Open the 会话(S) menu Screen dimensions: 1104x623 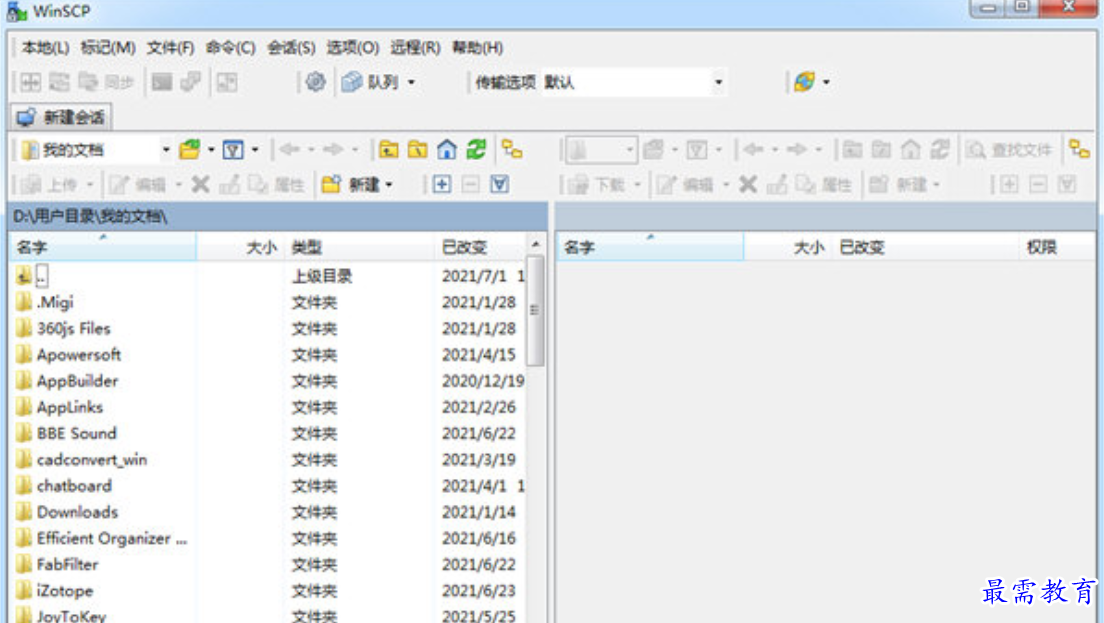(x=291, y=48)
